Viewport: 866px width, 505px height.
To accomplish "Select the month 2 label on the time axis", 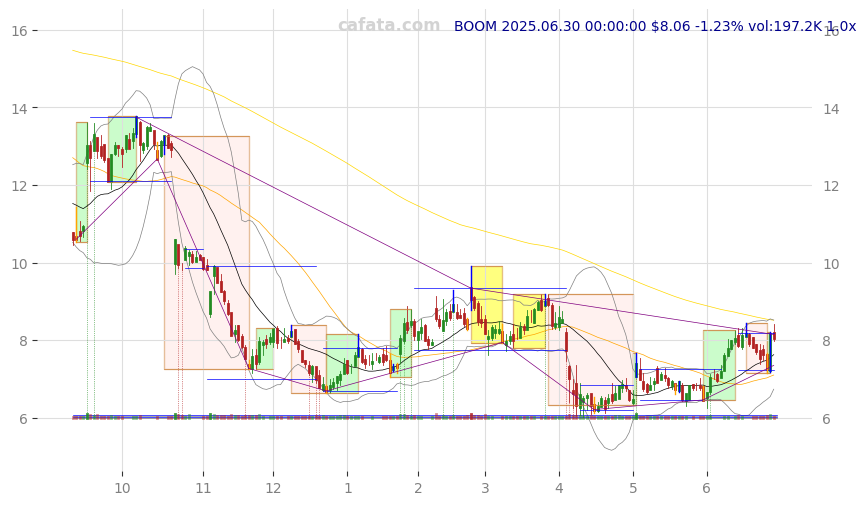I will (x=418, y=488).
